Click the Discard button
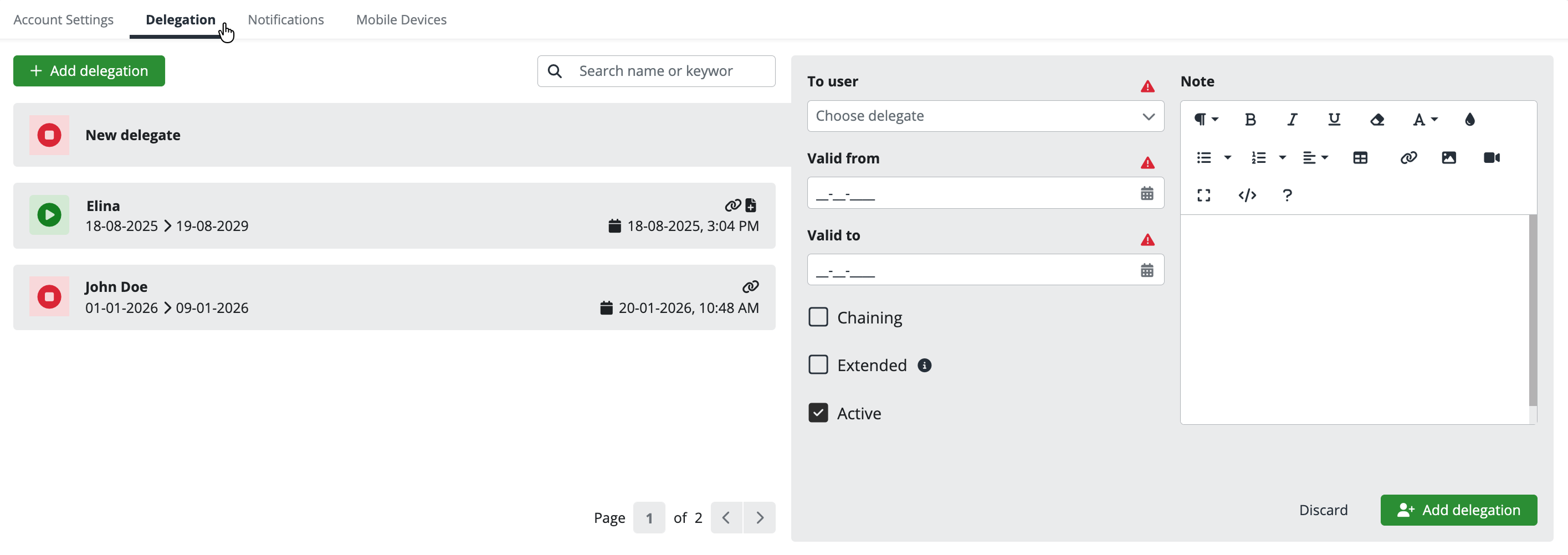This screenshot has height=555, width=1568. coord(1323,510)
